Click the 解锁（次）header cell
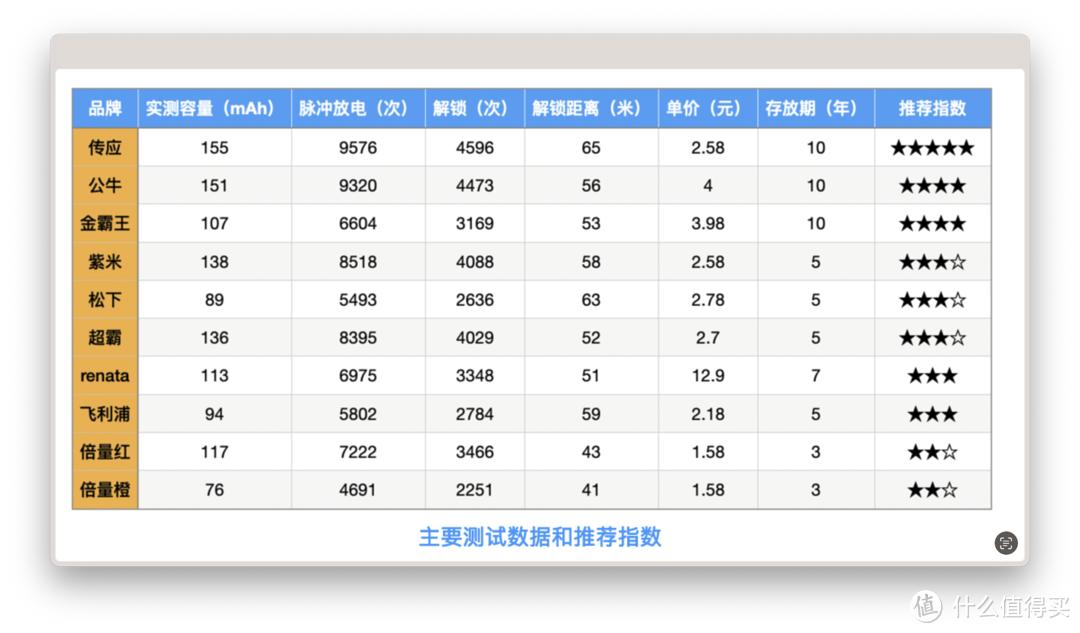The image size is (1080, 633). 472,108
